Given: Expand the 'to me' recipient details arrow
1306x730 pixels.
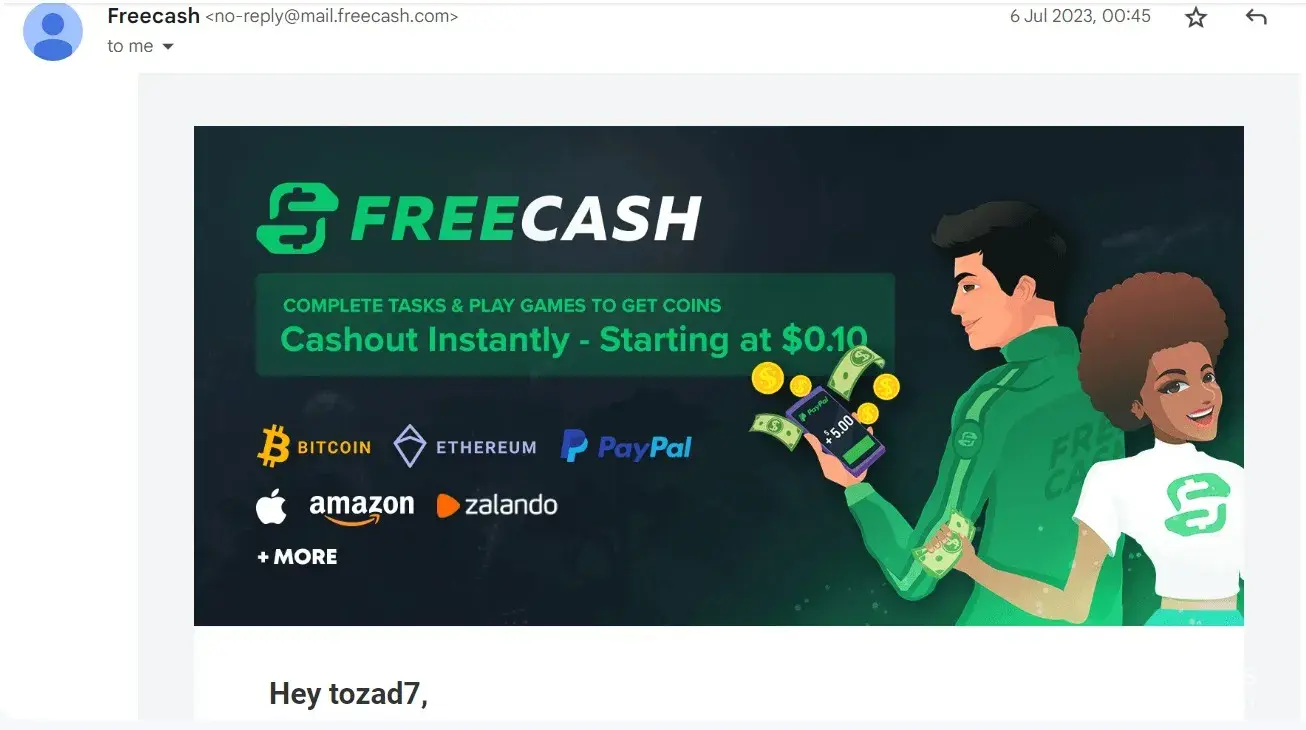Looking at the screenshot, I should pyautogui.click(x=168, y=47).
